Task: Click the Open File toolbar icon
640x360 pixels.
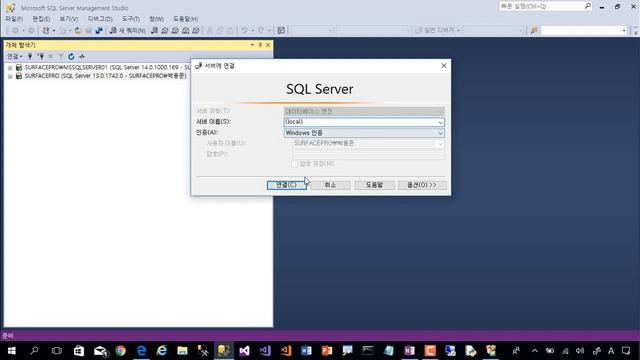Action: 78,31
